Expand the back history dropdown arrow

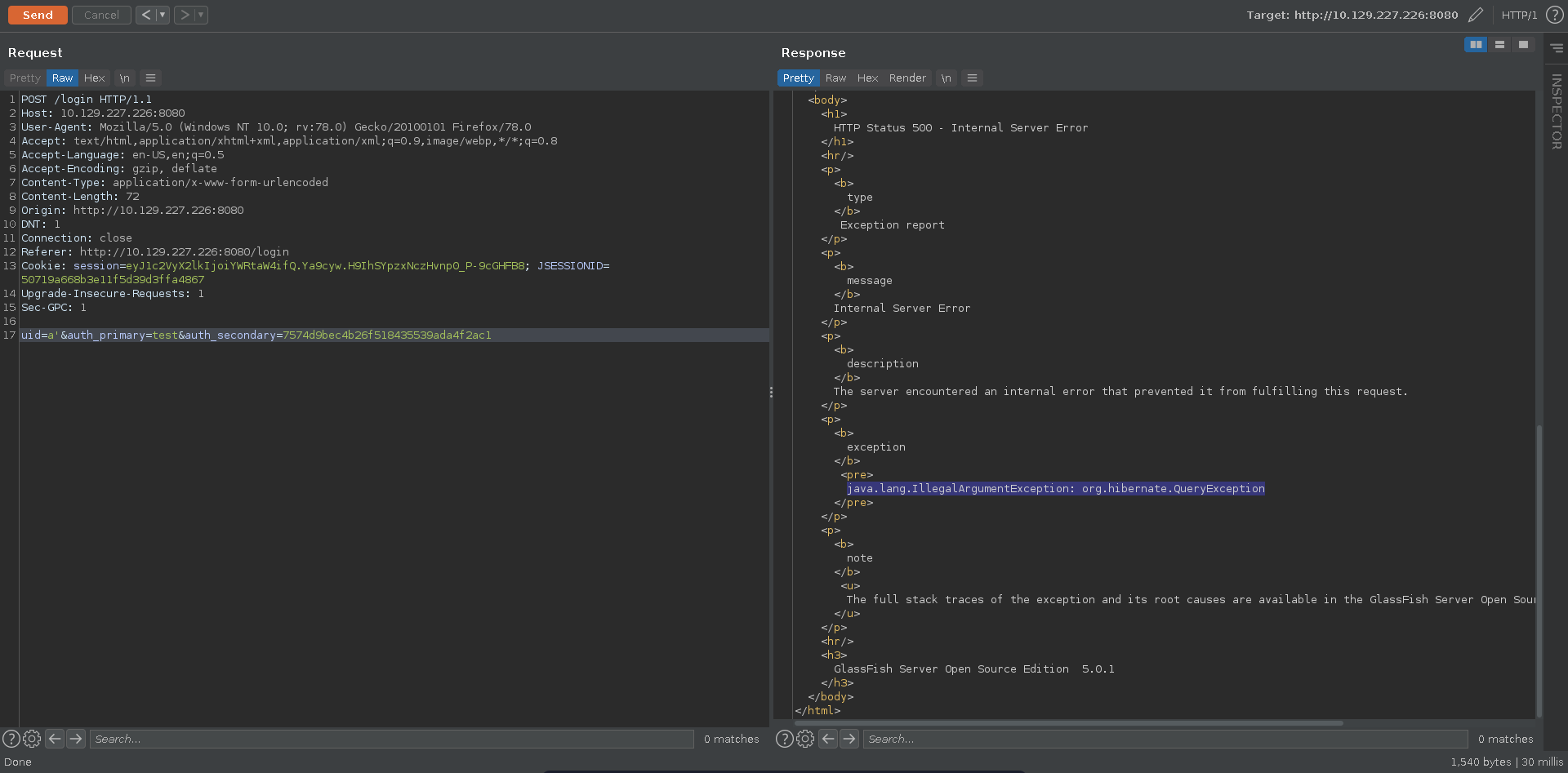point(162,15)
